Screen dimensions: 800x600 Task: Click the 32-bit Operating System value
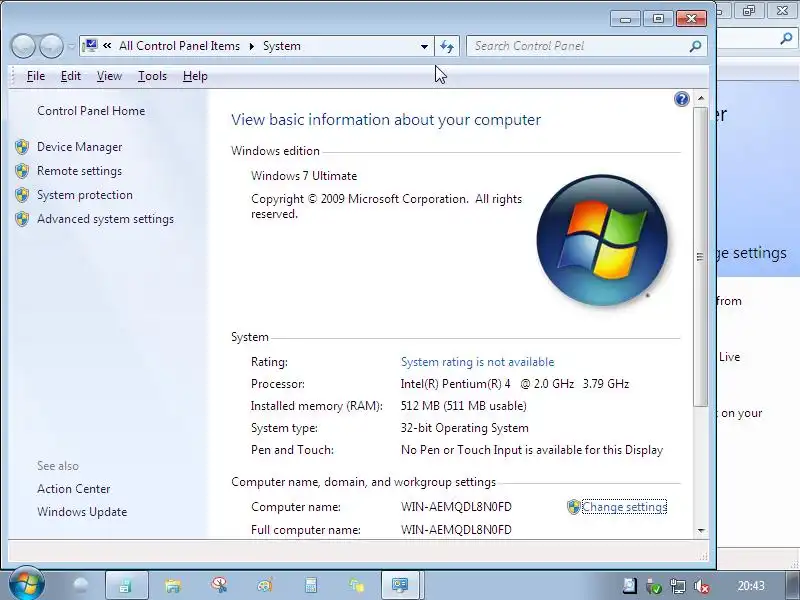click(465, 428)
